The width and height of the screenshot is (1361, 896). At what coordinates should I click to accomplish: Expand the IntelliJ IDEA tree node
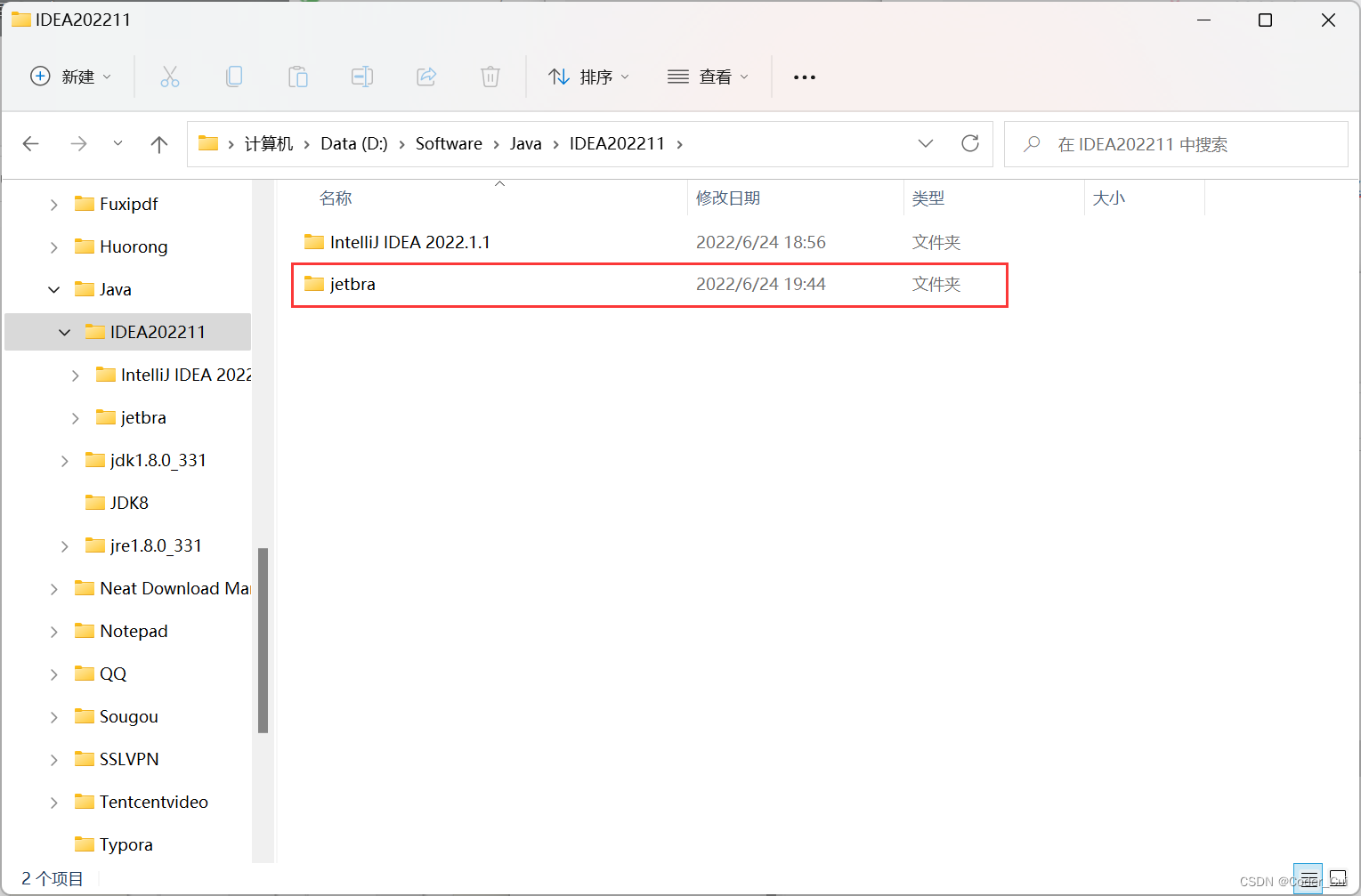[76, 375]
